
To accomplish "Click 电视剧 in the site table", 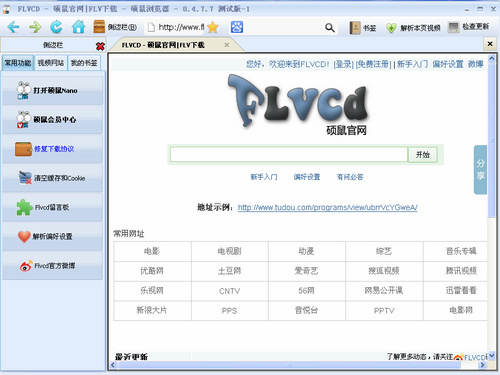I will point(229,251).
